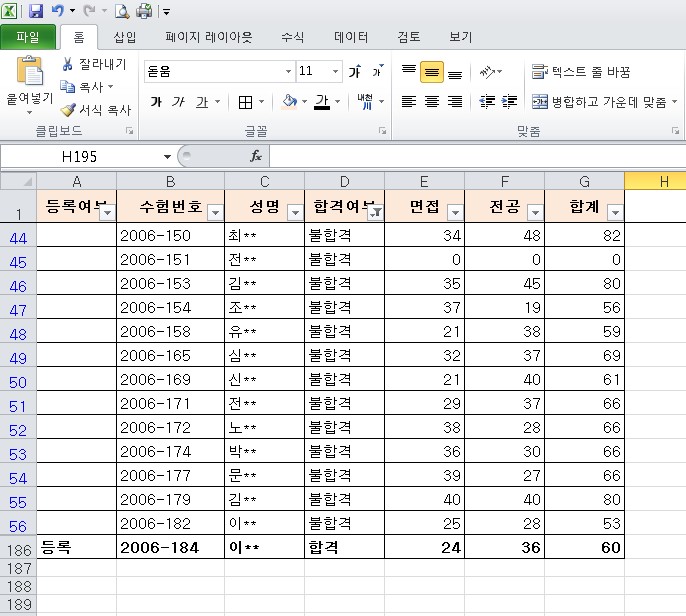Open the 파일 (File) tab
Image resolution: width=686 pixels, height=616 pixels.
point(28,37)
